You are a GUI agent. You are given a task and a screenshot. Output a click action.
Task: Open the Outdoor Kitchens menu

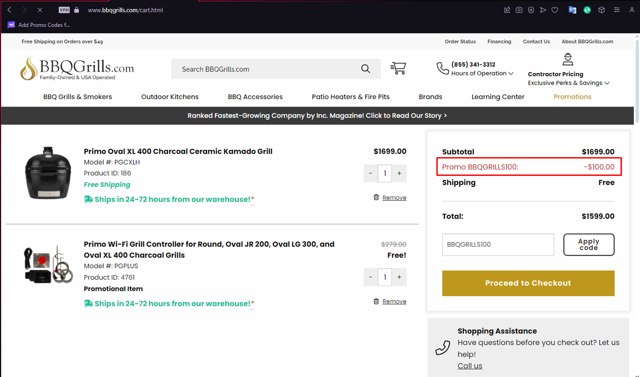(x=170, y=97)
